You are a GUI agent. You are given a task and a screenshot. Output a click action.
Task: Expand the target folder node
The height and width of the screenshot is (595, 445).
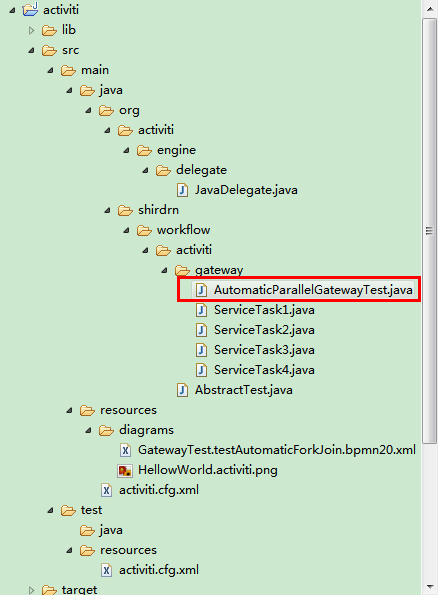(x=31, y=590)
